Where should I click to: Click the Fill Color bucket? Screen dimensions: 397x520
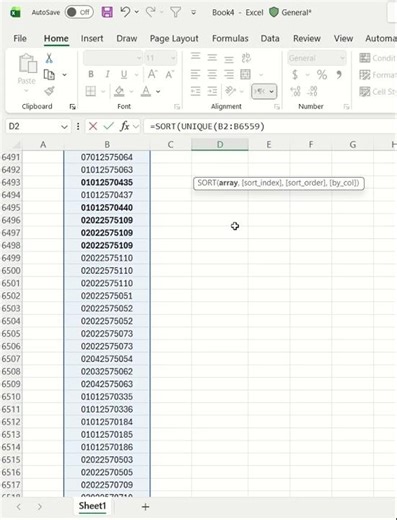click(119, 91)
